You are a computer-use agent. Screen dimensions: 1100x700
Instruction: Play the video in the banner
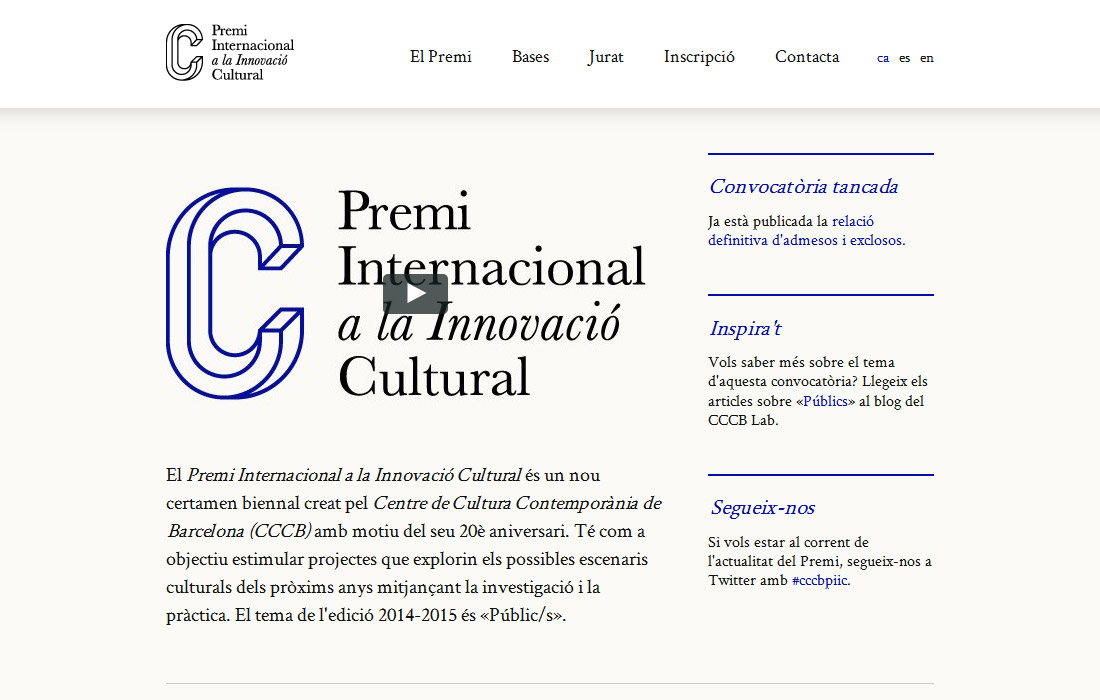tap(415, 294)
